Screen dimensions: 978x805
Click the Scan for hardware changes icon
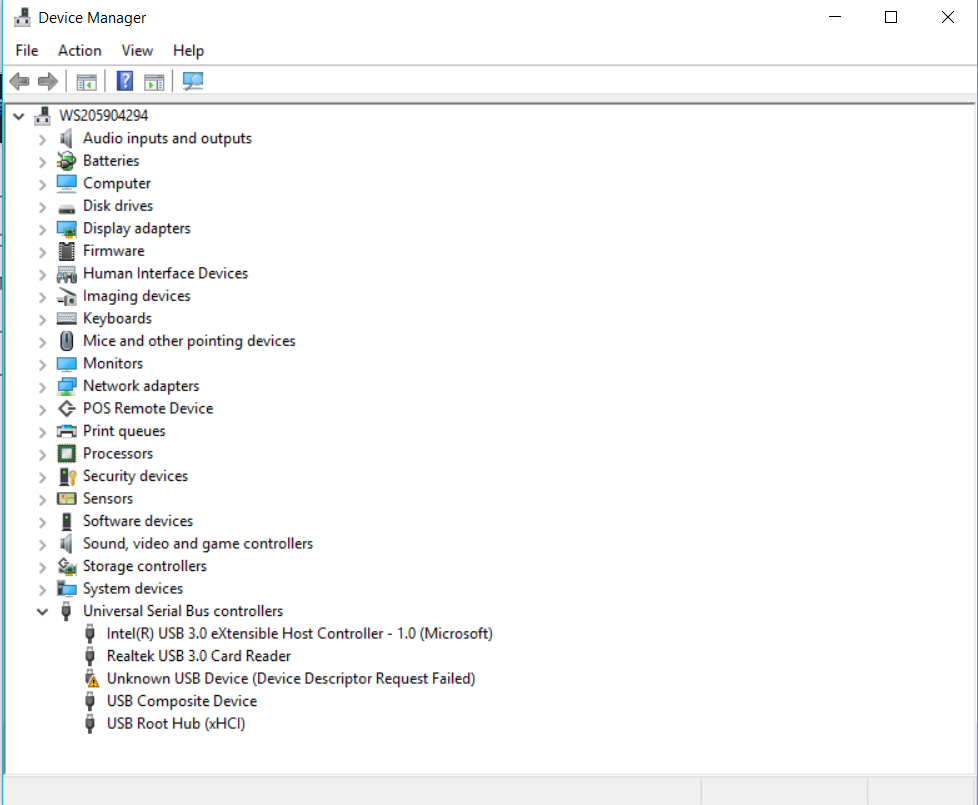(x=193, y=81)
